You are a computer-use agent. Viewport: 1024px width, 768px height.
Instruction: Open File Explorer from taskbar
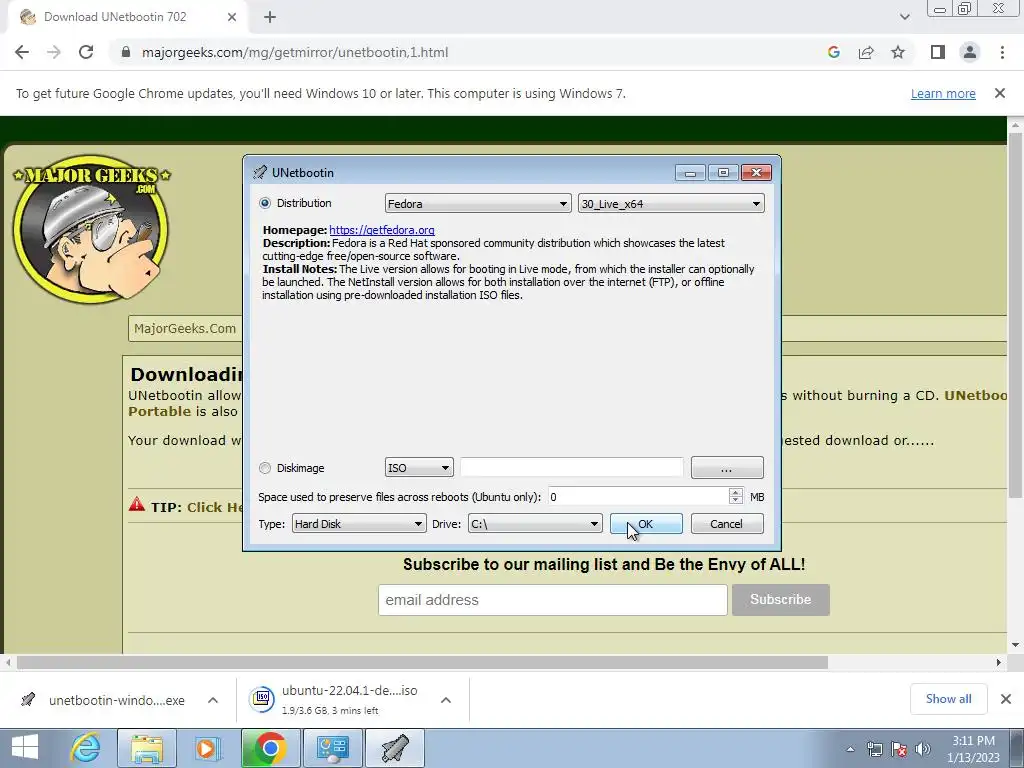click(x=147, y=748)
